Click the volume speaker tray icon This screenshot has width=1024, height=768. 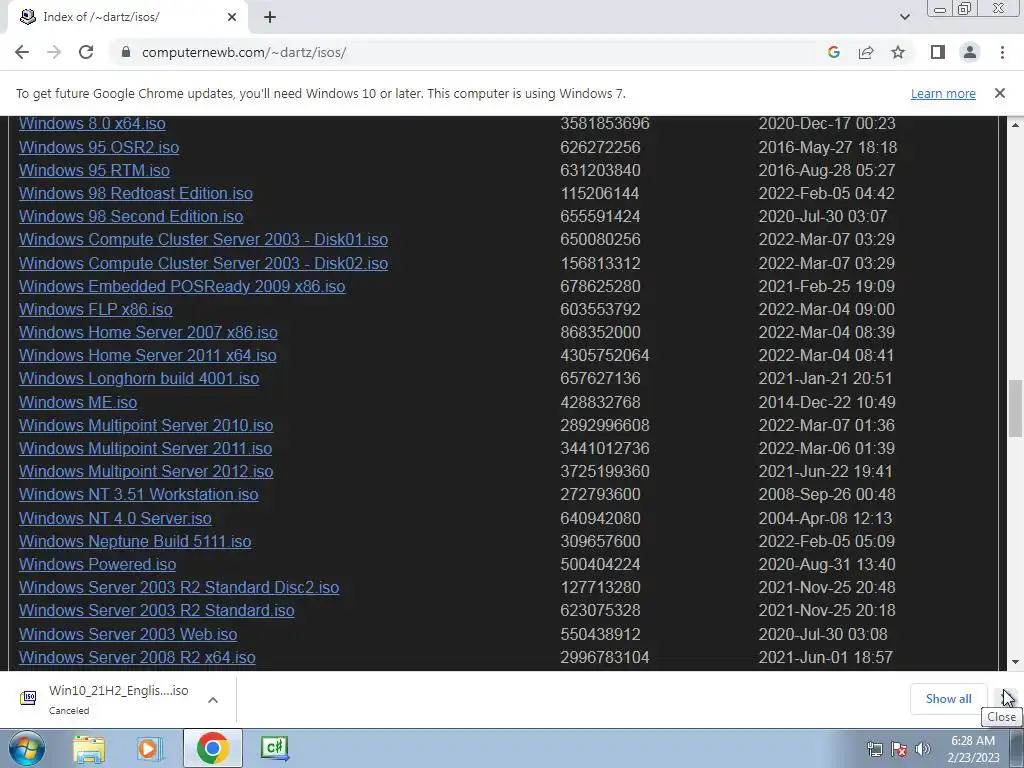[923, 749]
